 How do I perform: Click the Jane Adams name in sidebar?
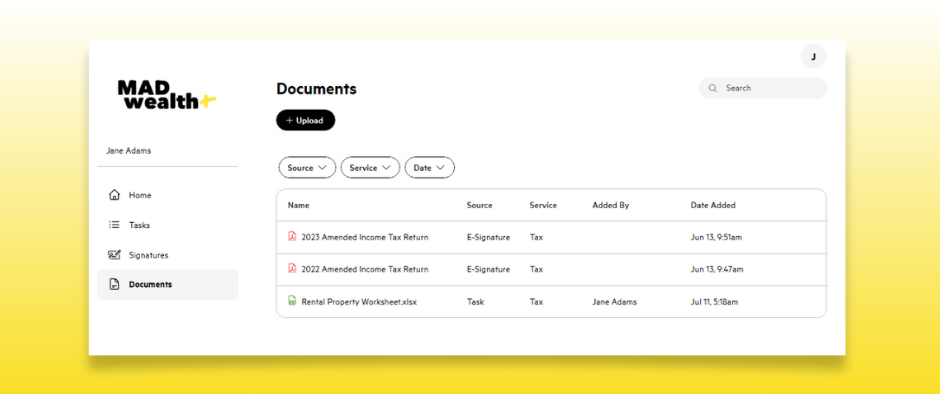tap(129, 151)
